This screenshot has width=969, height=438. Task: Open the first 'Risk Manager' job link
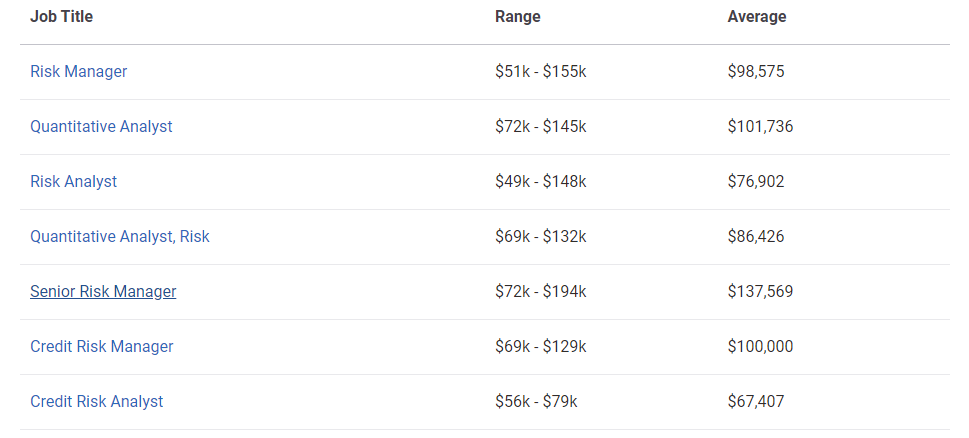click(x=78, y=72)
